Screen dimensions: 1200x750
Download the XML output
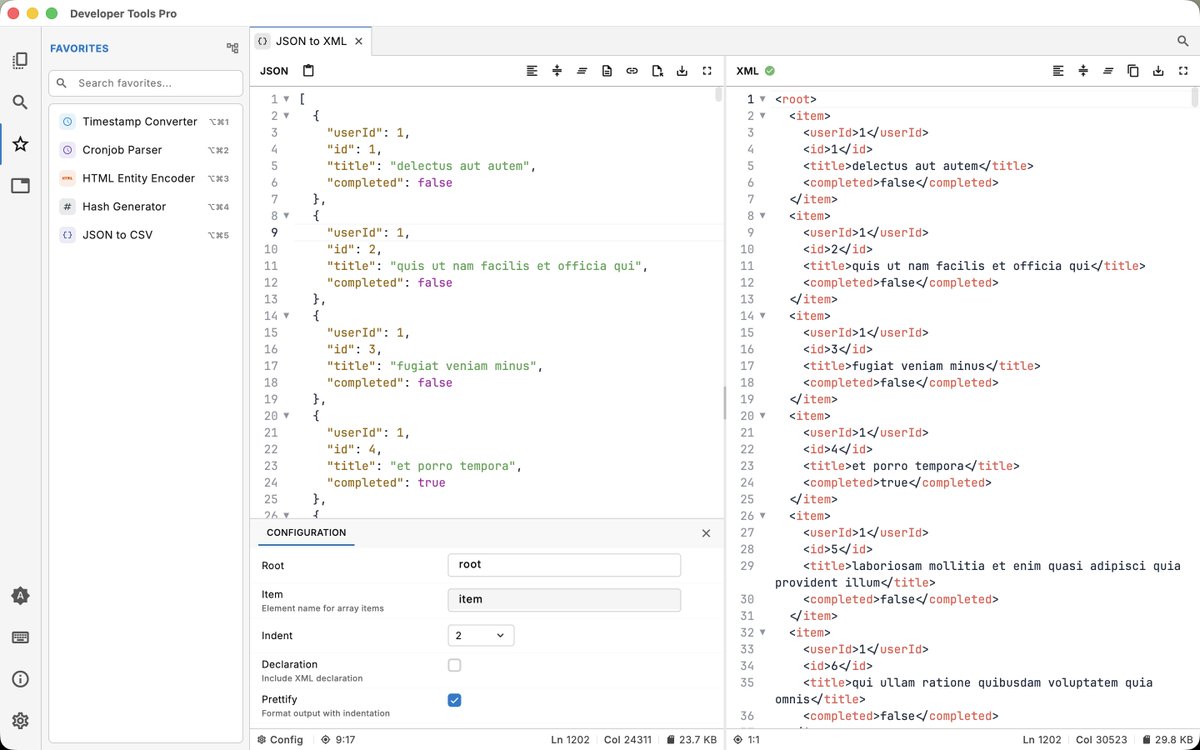[1158, 71]
